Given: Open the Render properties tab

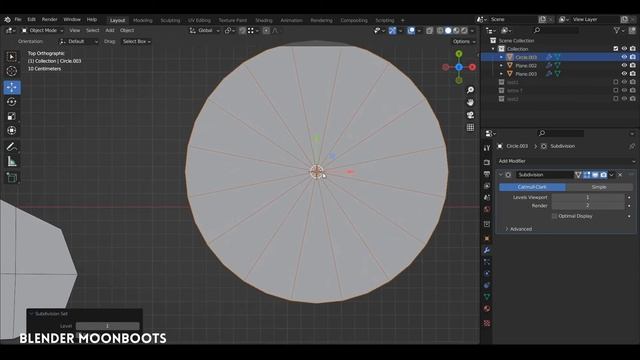Looking at the screenshot, I should [x=487, y=162].
